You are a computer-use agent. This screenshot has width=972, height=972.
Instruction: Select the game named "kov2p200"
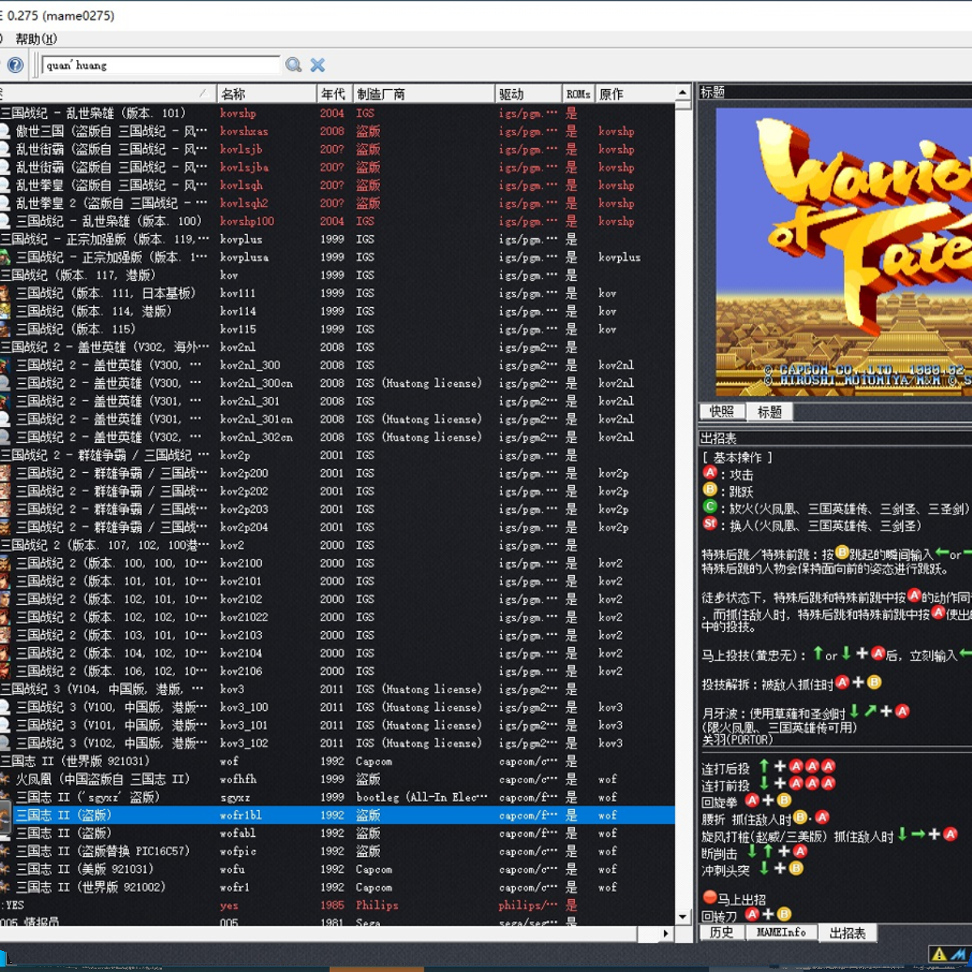point(244,473)
